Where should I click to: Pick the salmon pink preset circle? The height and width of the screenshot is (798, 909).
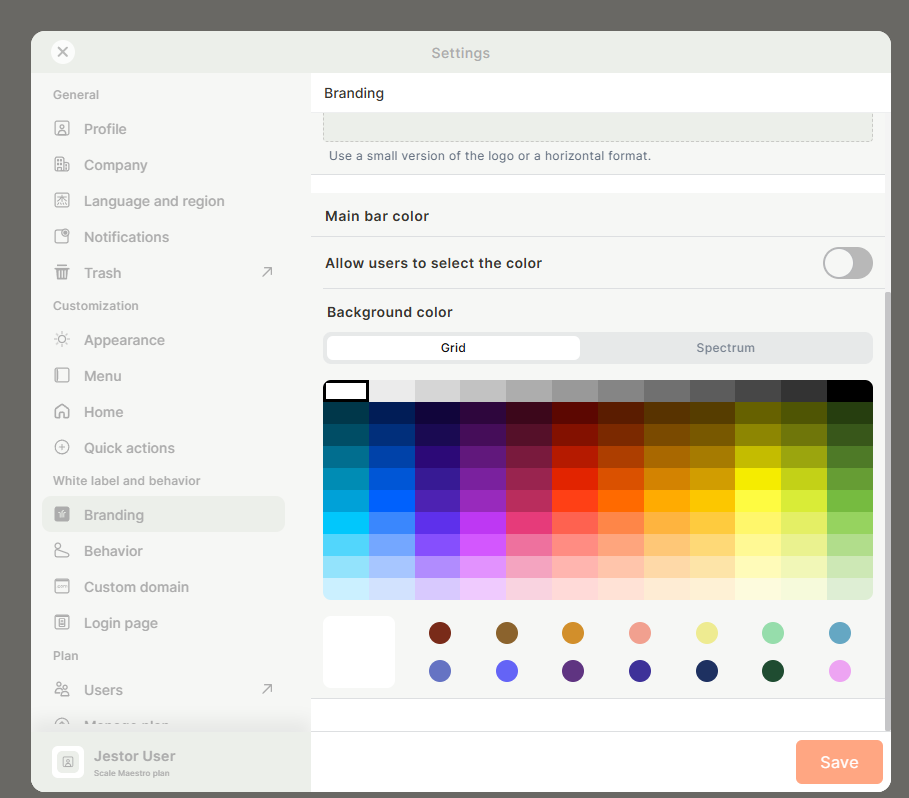tap(639, 633)
